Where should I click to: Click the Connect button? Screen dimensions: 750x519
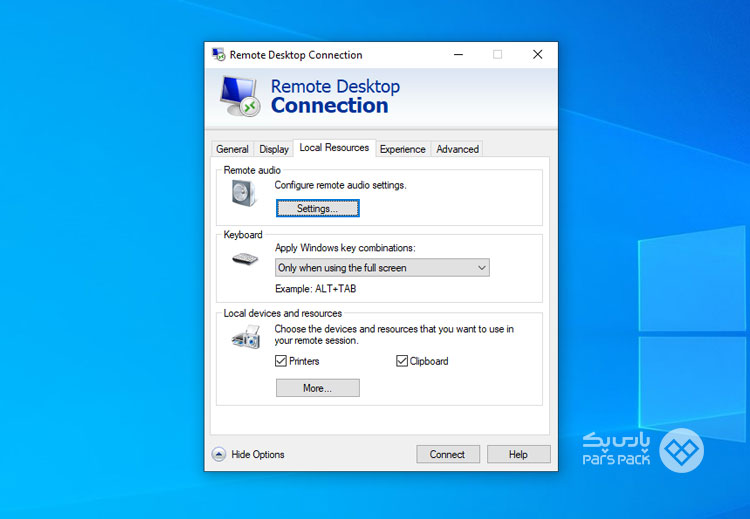[448, 454]
